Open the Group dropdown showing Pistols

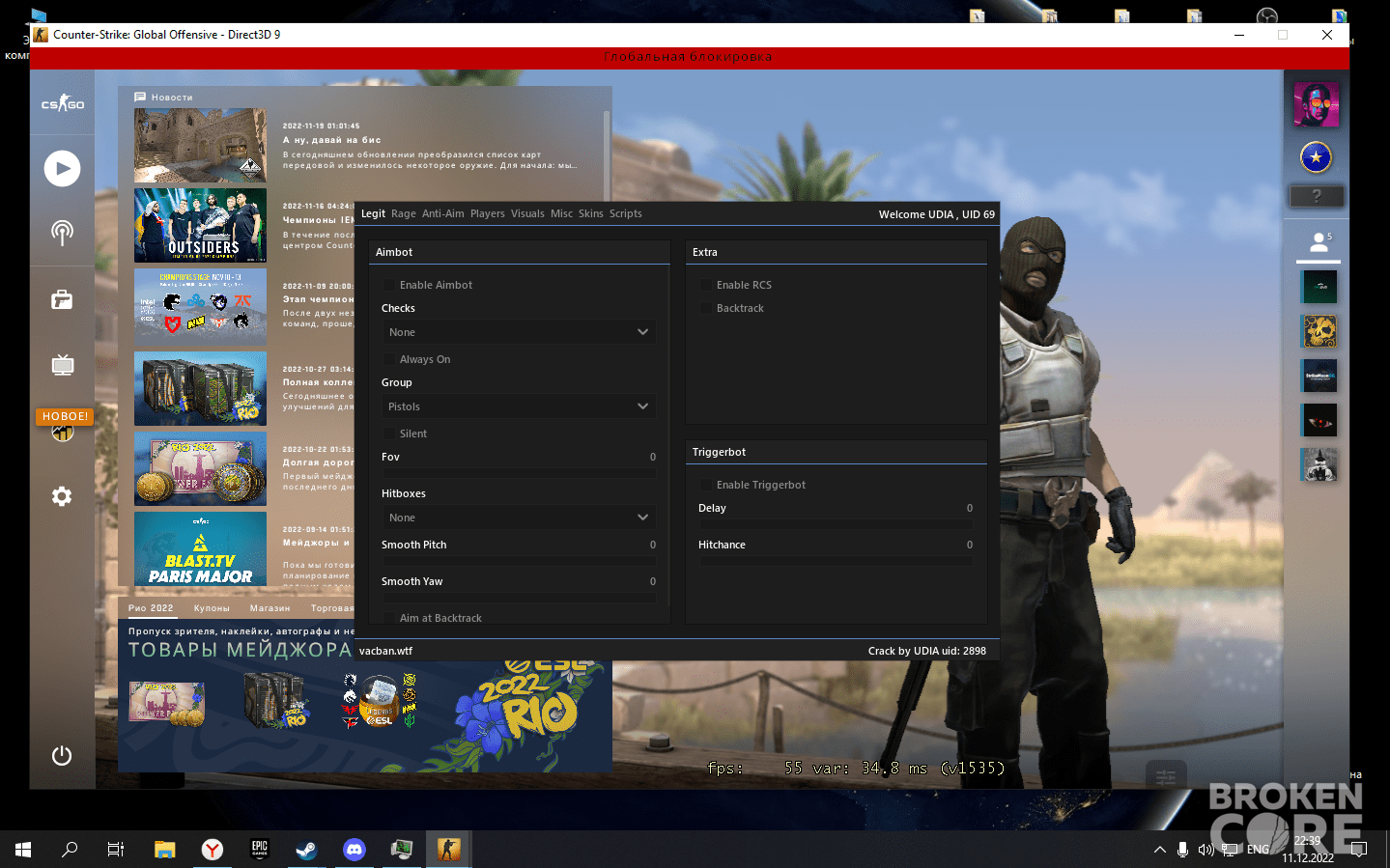(x=519, y=406)
